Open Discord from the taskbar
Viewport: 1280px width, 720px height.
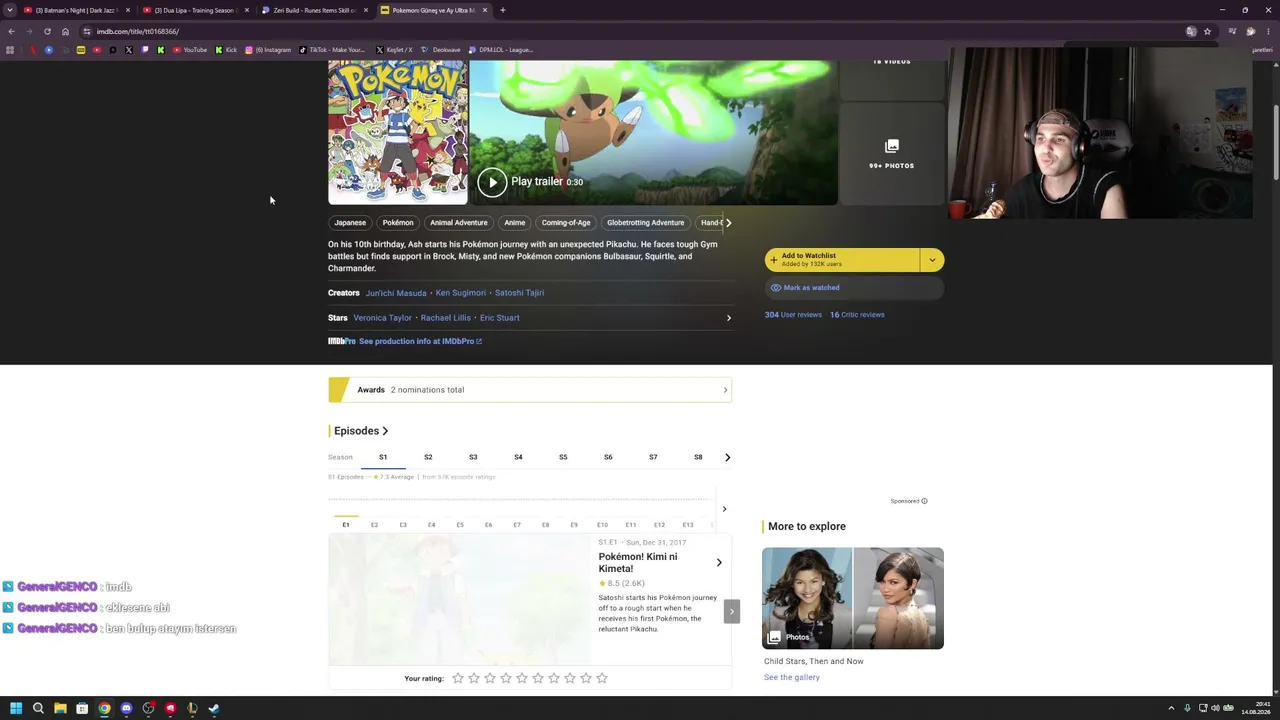tap(126, 708)
